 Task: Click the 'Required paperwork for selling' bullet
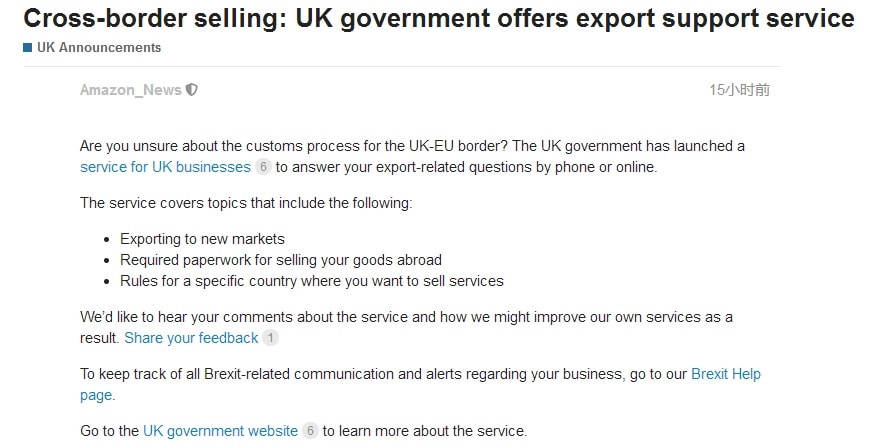(280, 260)
